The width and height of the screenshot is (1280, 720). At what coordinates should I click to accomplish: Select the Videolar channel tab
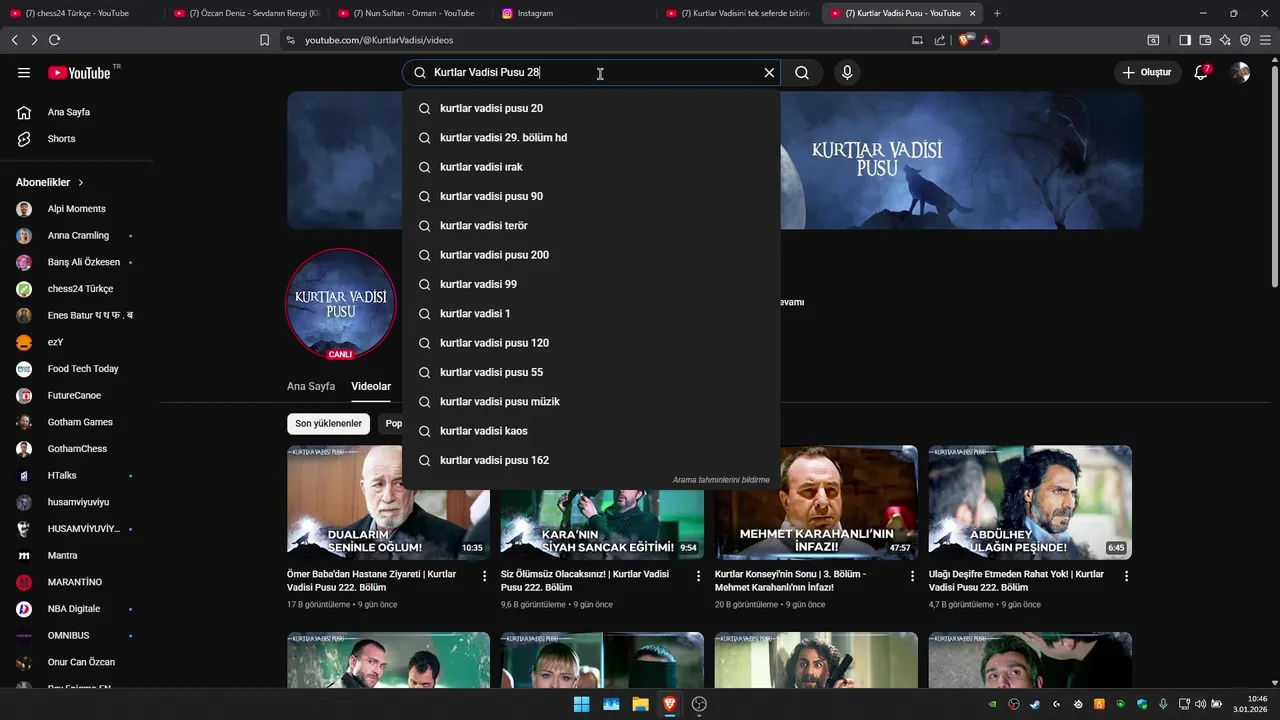371,386
